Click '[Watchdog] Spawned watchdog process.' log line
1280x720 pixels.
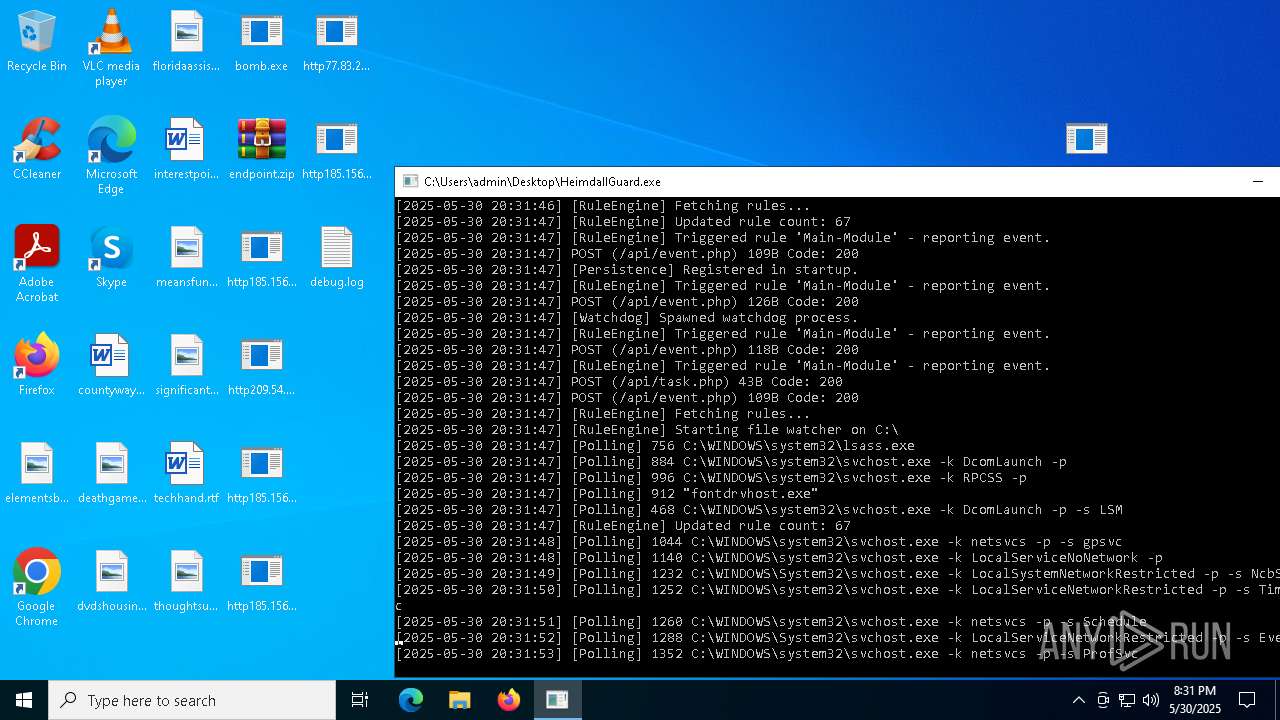[627, 318]
